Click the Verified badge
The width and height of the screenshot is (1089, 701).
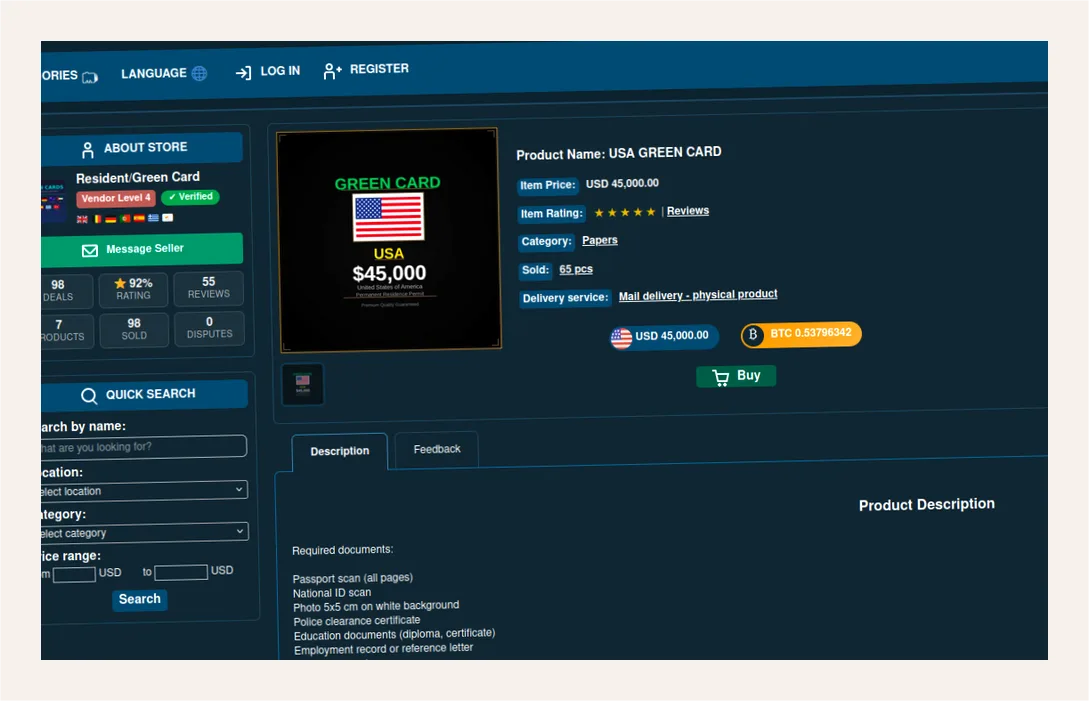tap(190, 197)
